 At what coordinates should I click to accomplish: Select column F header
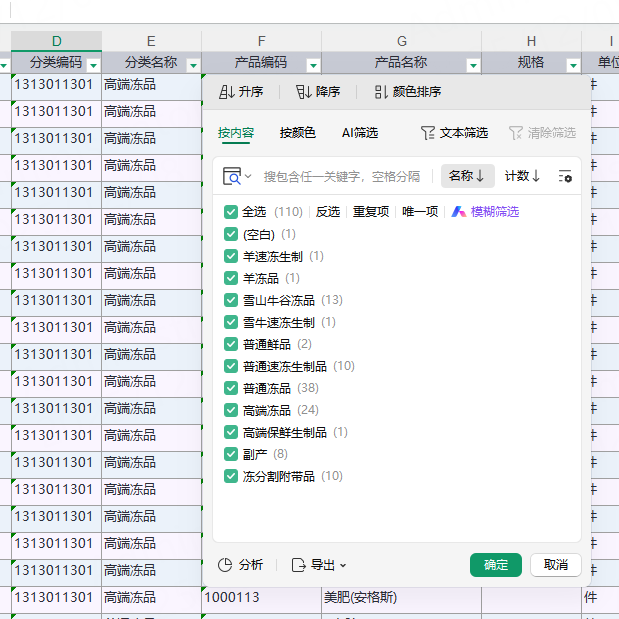[261, 41]
